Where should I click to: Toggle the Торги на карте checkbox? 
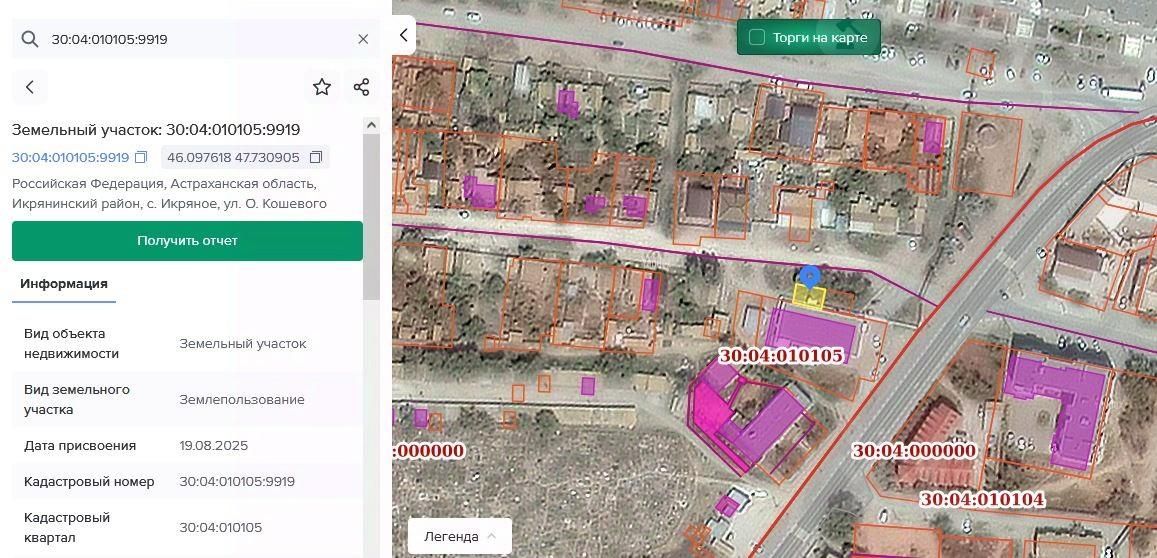756,38
